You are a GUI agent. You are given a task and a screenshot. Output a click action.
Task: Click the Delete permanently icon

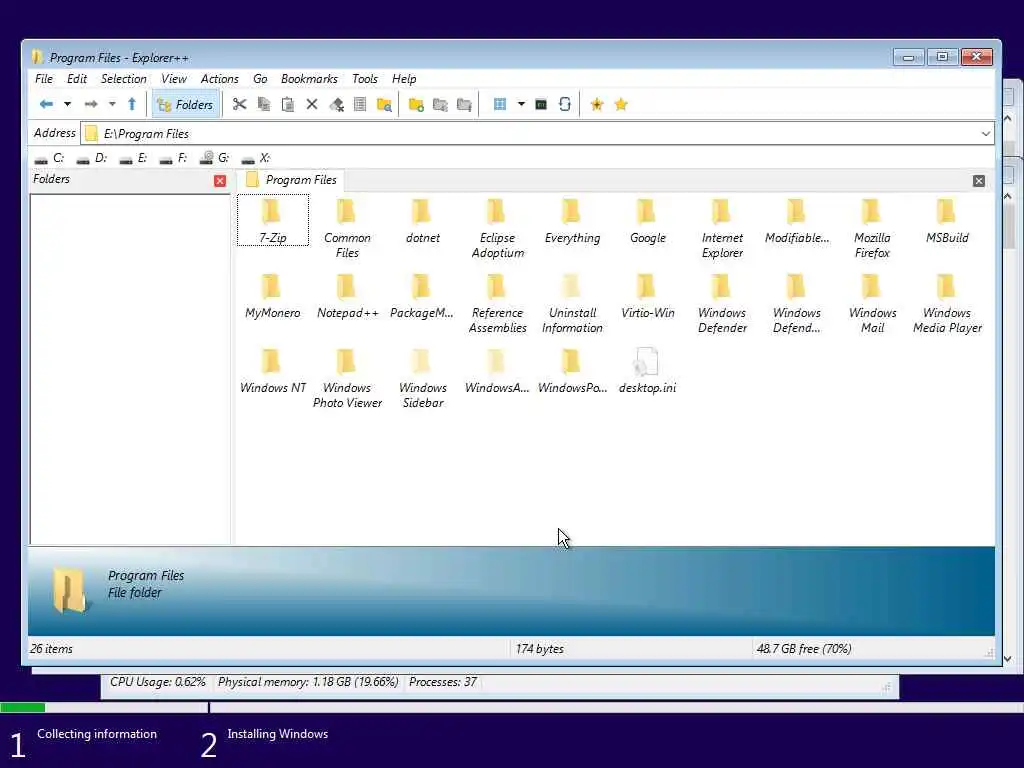[336, 104]
